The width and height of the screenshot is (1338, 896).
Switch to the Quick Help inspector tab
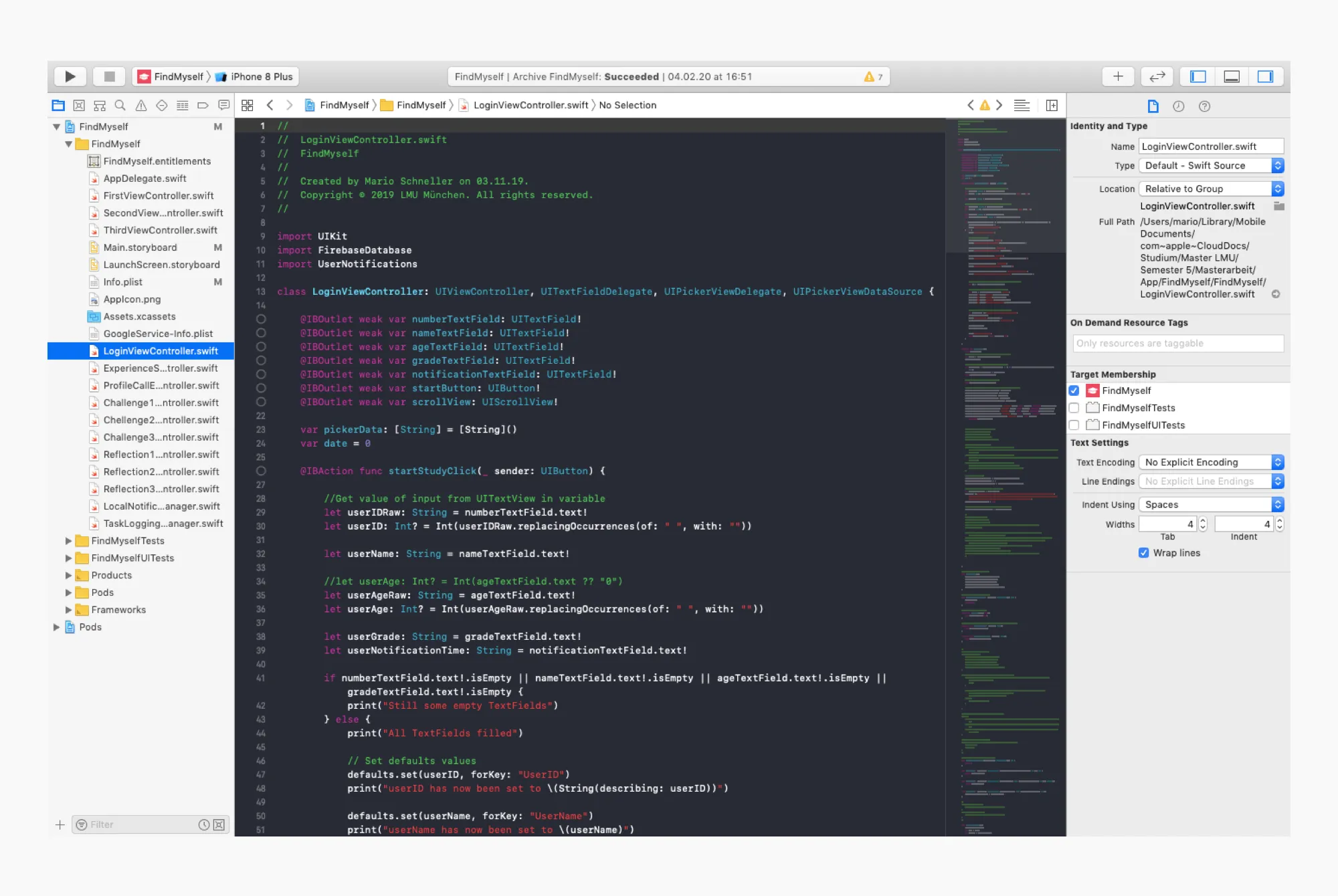[1205, 106]
